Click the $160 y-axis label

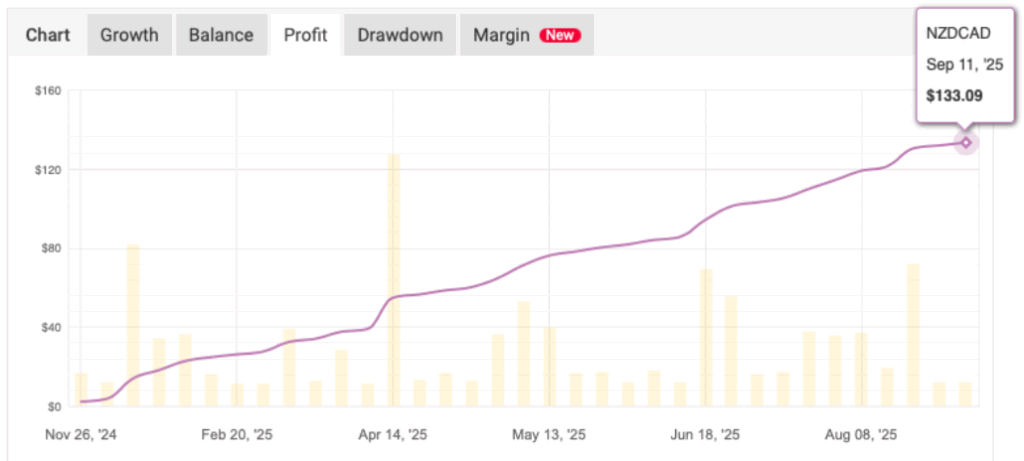[x=48, y=91]
